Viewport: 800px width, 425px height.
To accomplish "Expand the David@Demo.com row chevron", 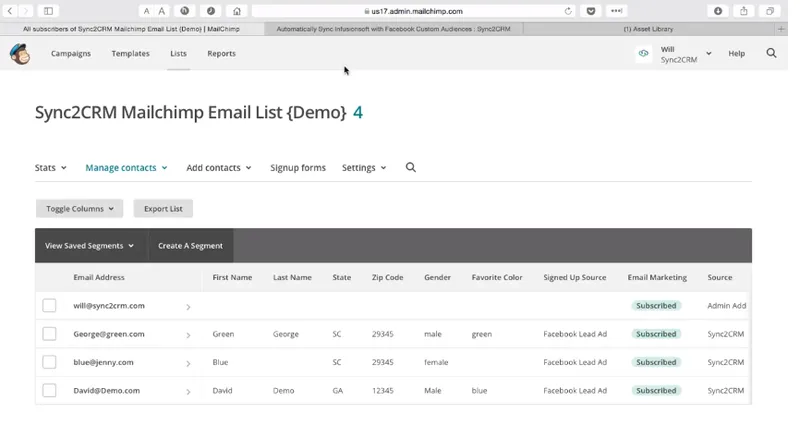I will pyautogui.click(x=188, y=391).
